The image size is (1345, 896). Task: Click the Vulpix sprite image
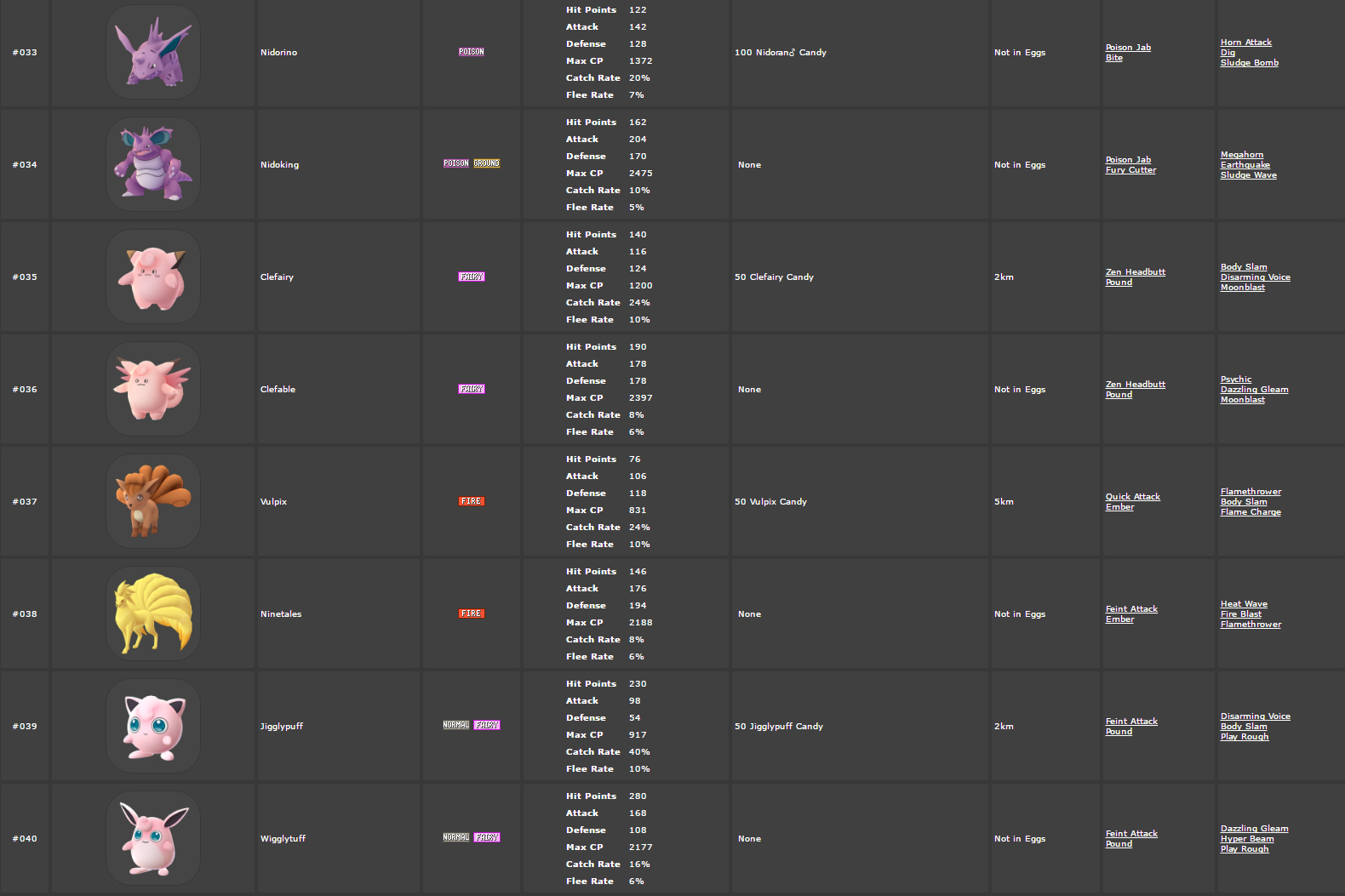click(152, 500)
